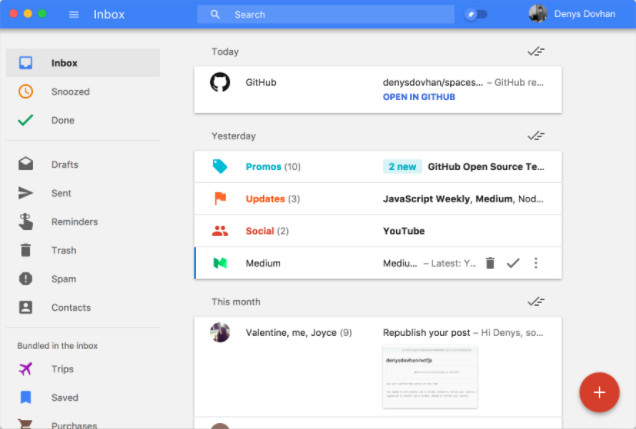Click the Snoozed clock icon
Viewport: 636px width, 429px height.
pos(26,92)
